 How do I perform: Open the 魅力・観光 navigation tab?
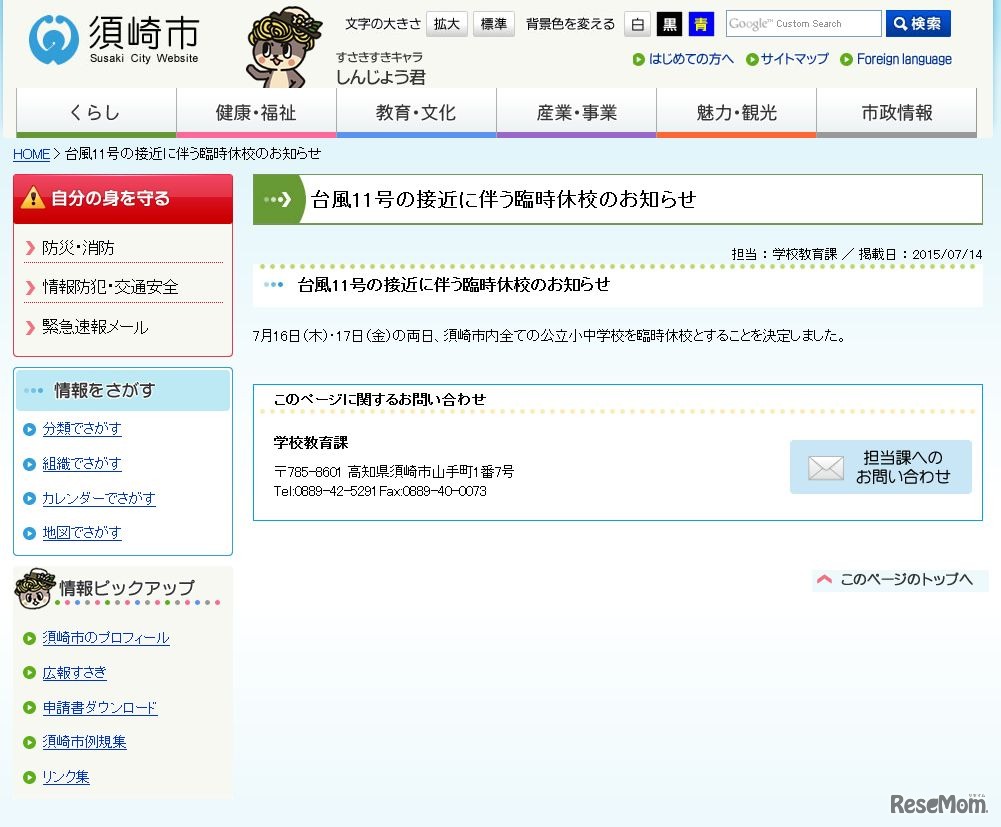tap(737, 113)
